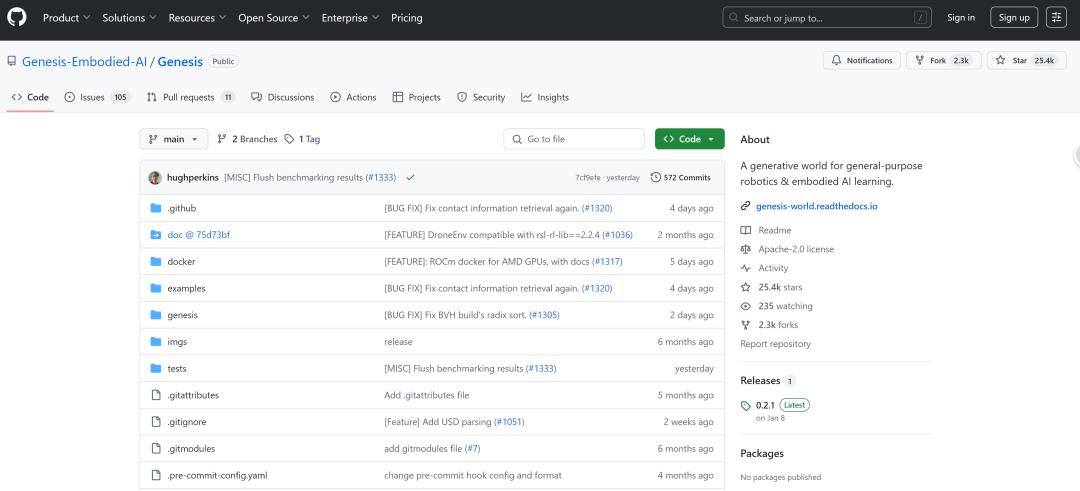Image resolution: width=1080 pixels, height=491 pixels.
Task: Open the gitmodules commit #7 link
Action: click(472, 448)
